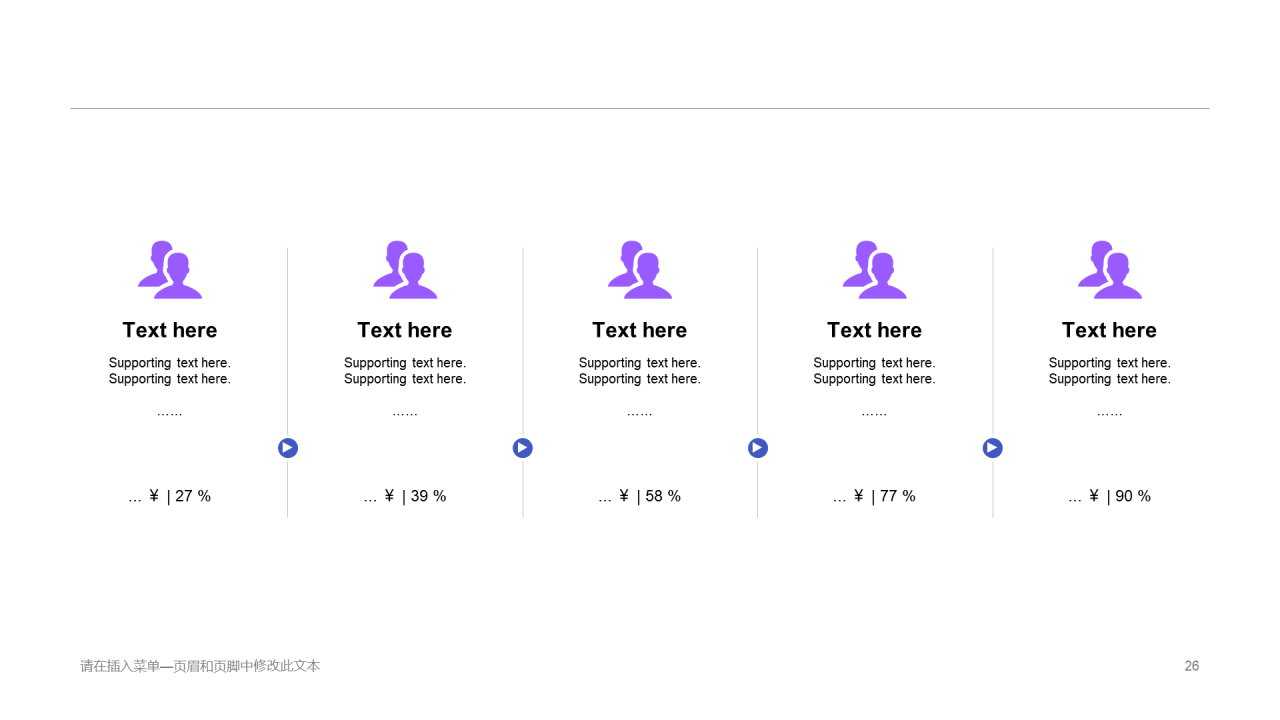The width and height of the screenshot is (1280, 720).
Task: Click the fifth purple people icon
Action: [1110, 270]
